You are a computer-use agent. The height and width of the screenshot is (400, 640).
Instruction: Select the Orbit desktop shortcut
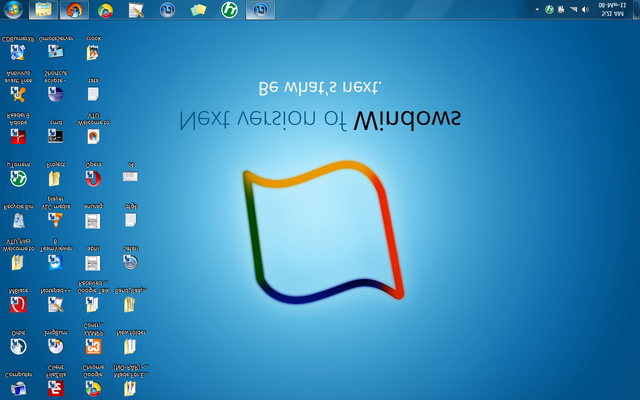[18, 343]
